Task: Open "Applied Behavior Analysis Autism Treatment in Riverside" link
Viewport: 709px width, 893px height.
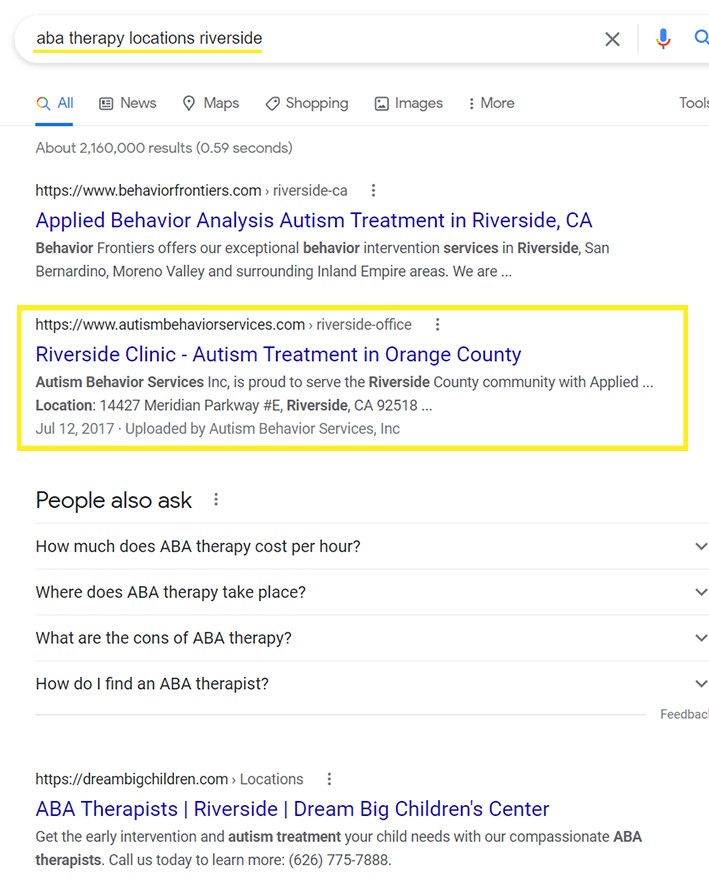Action: [x=313, y=220]
